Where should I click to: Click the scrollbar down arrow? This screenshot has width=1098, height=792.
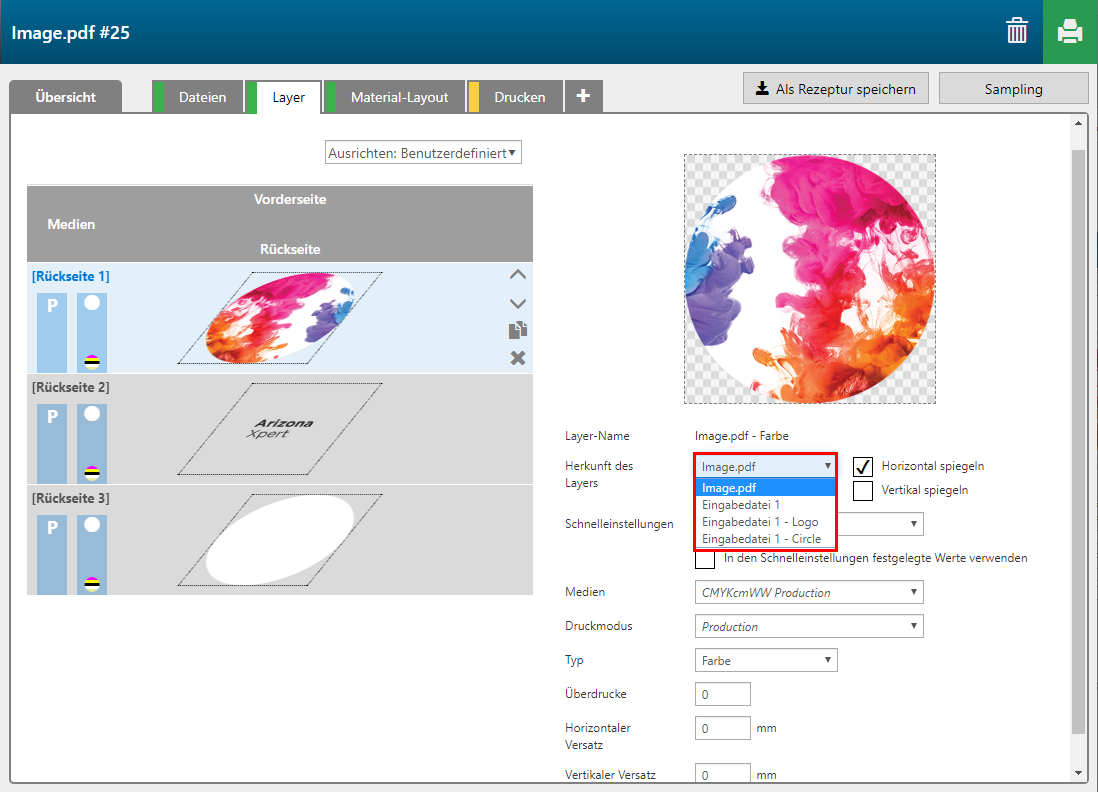coord(1078,773)
